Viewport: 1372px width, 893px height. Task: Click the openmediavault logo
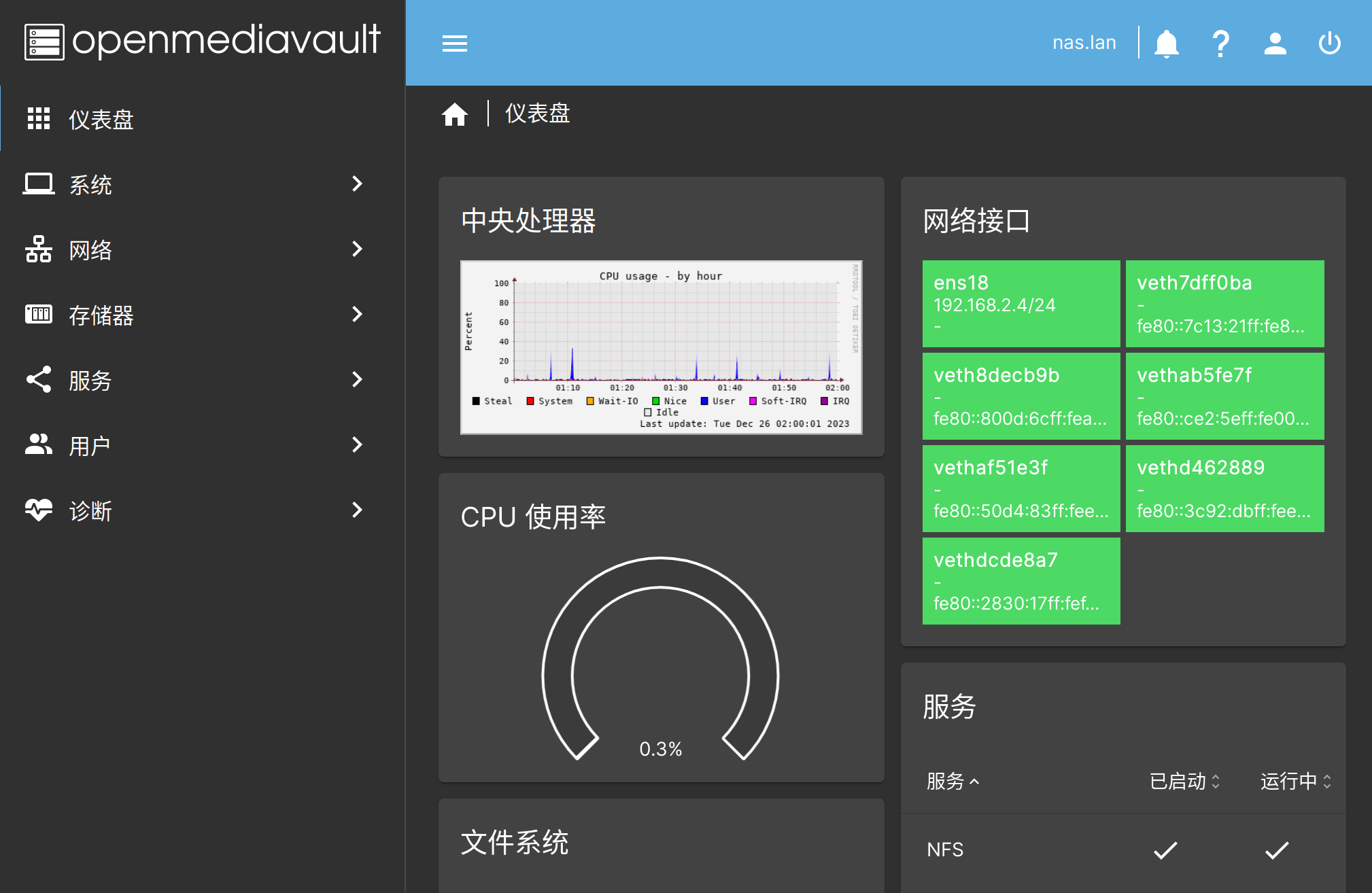tap(202, 41)
